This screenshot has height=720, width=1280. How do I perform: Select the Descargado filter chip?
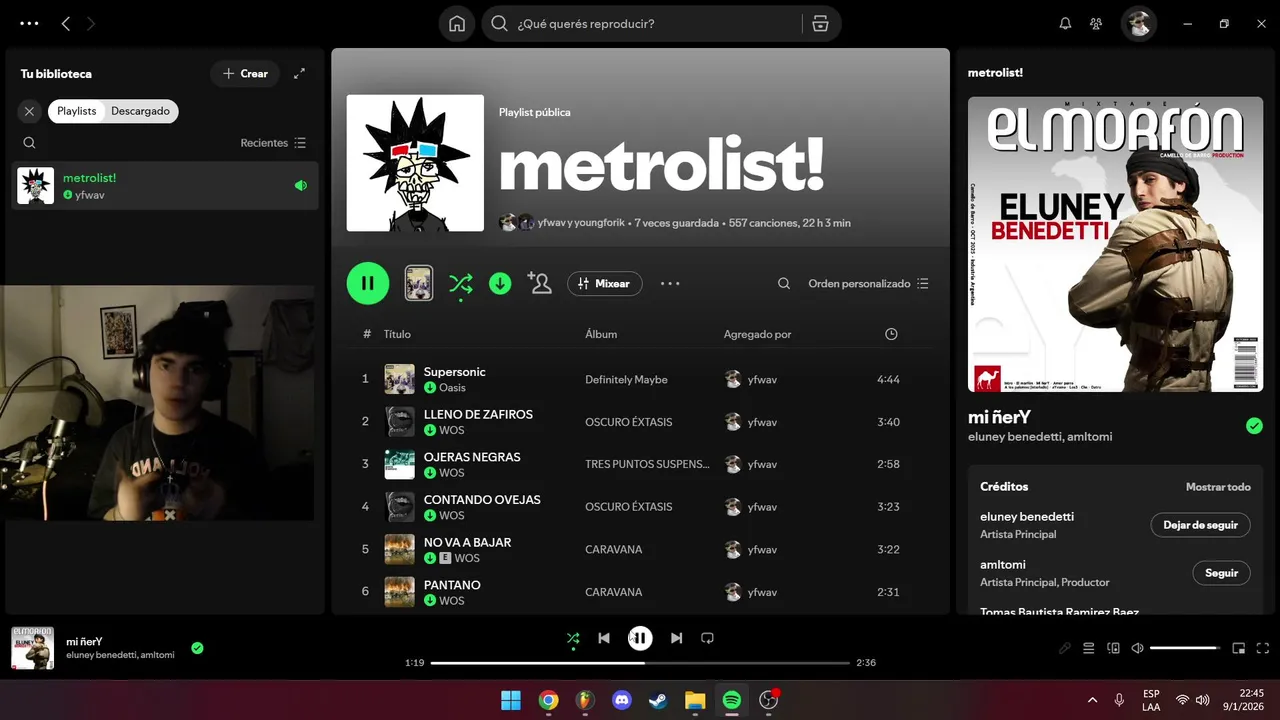[140, 111]
